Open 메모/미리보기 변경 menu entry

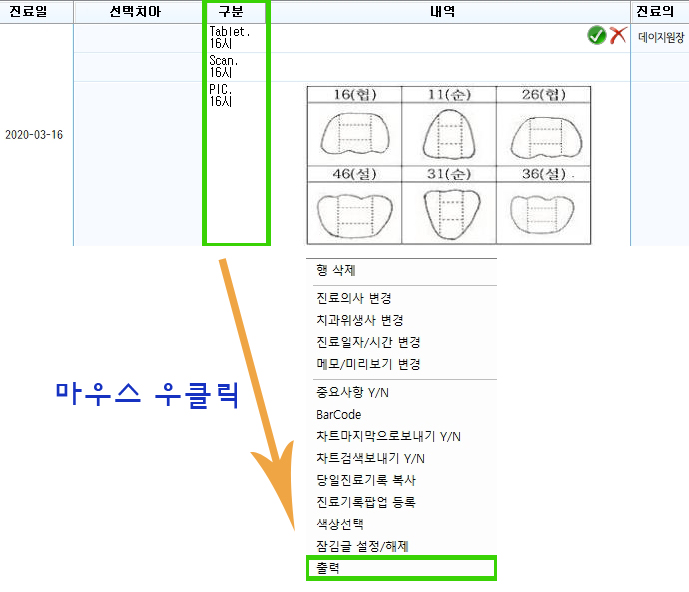click(368, 364)
